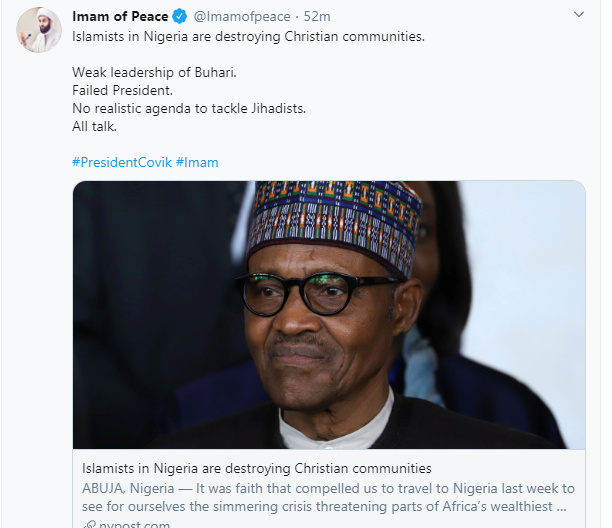Click the glasses in the article photo
Image resolution: width=612 pixels, height=528 pixels.
click(318, 293)
